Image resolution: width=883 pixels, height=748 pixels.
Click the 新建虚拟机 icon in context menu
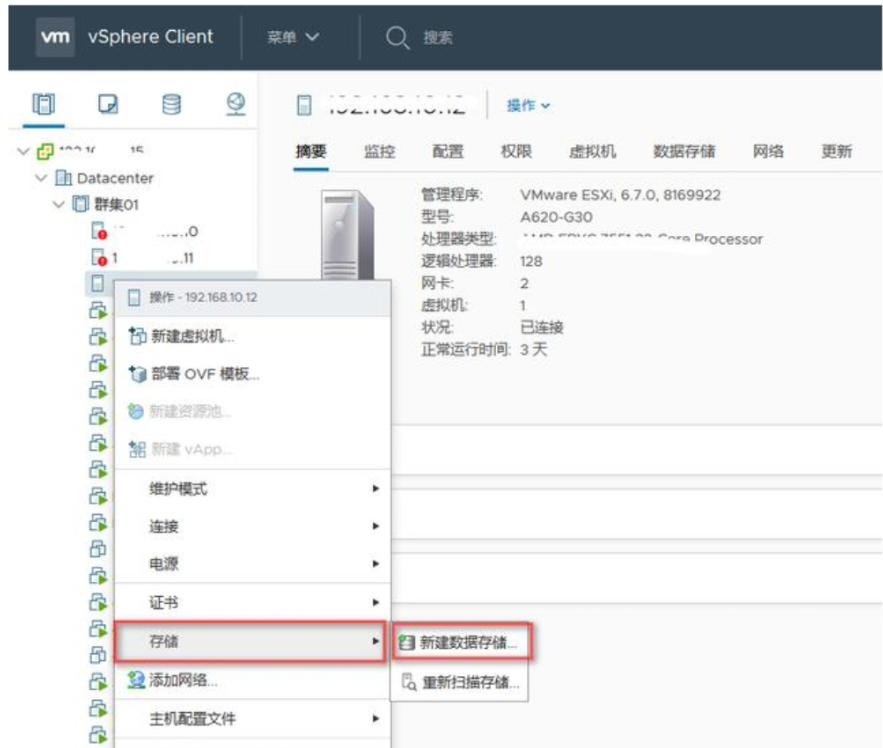tap(137, 336)
